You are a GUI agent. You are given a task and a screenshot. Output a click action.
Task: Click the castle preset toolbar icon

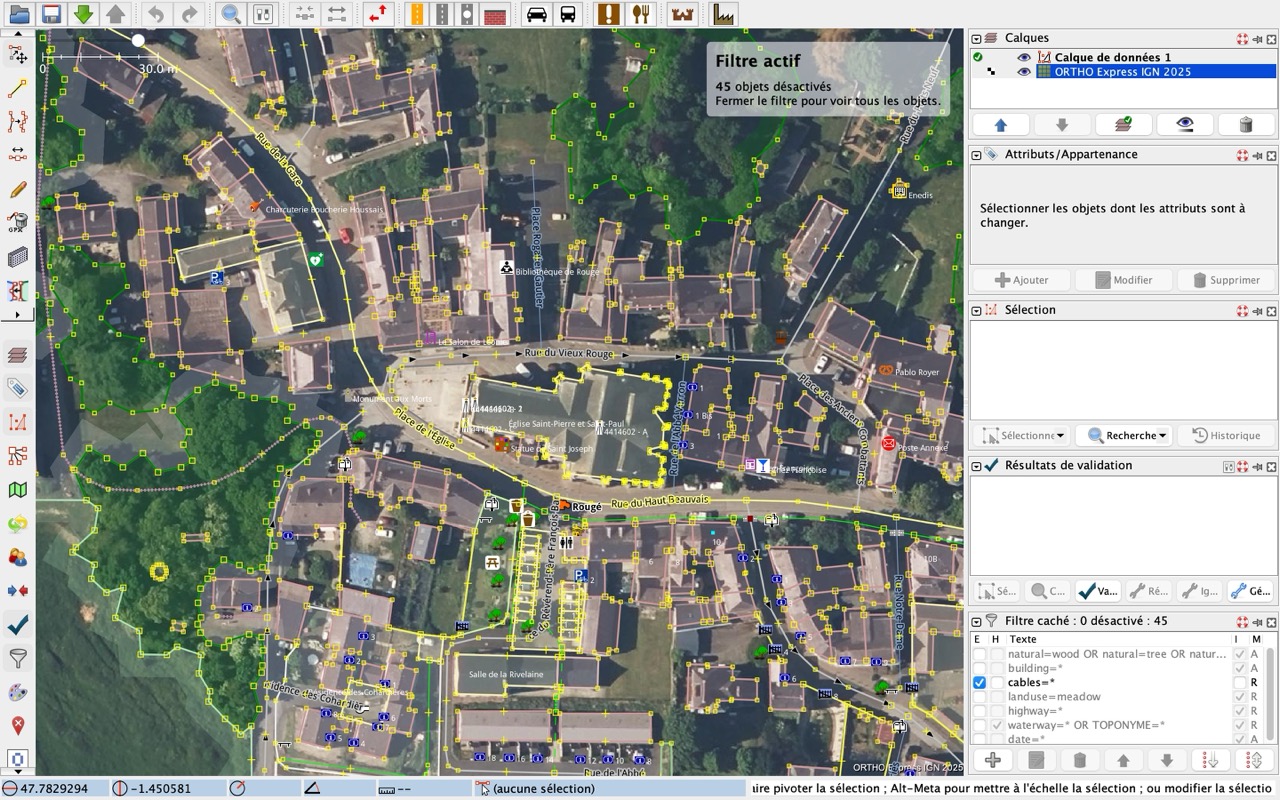pos(684,14)
